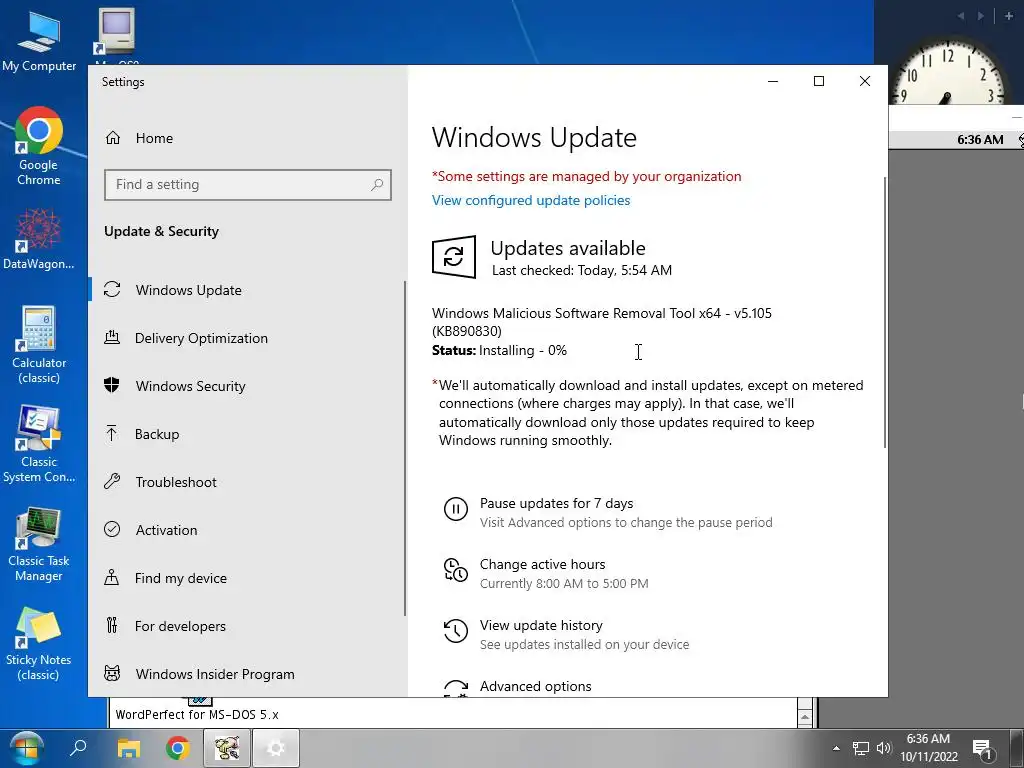Click Chrome icon on taskbar
This screenshot has height=768, width=1024.
178,748
